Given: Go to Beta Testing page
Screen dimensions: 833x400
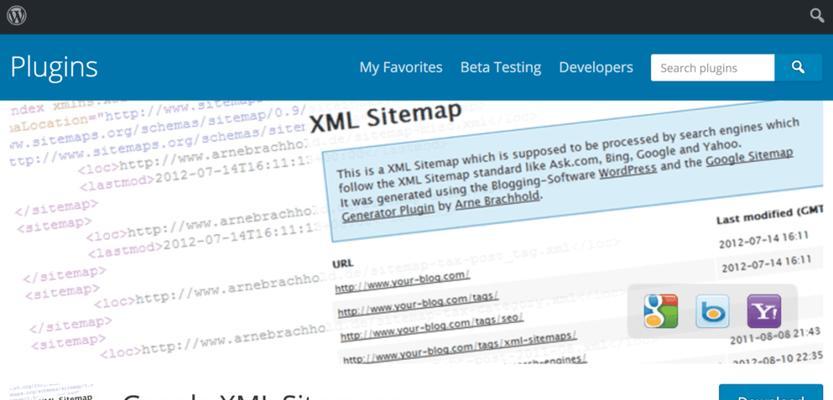Looking at the screenshot, I should point(500,67).
